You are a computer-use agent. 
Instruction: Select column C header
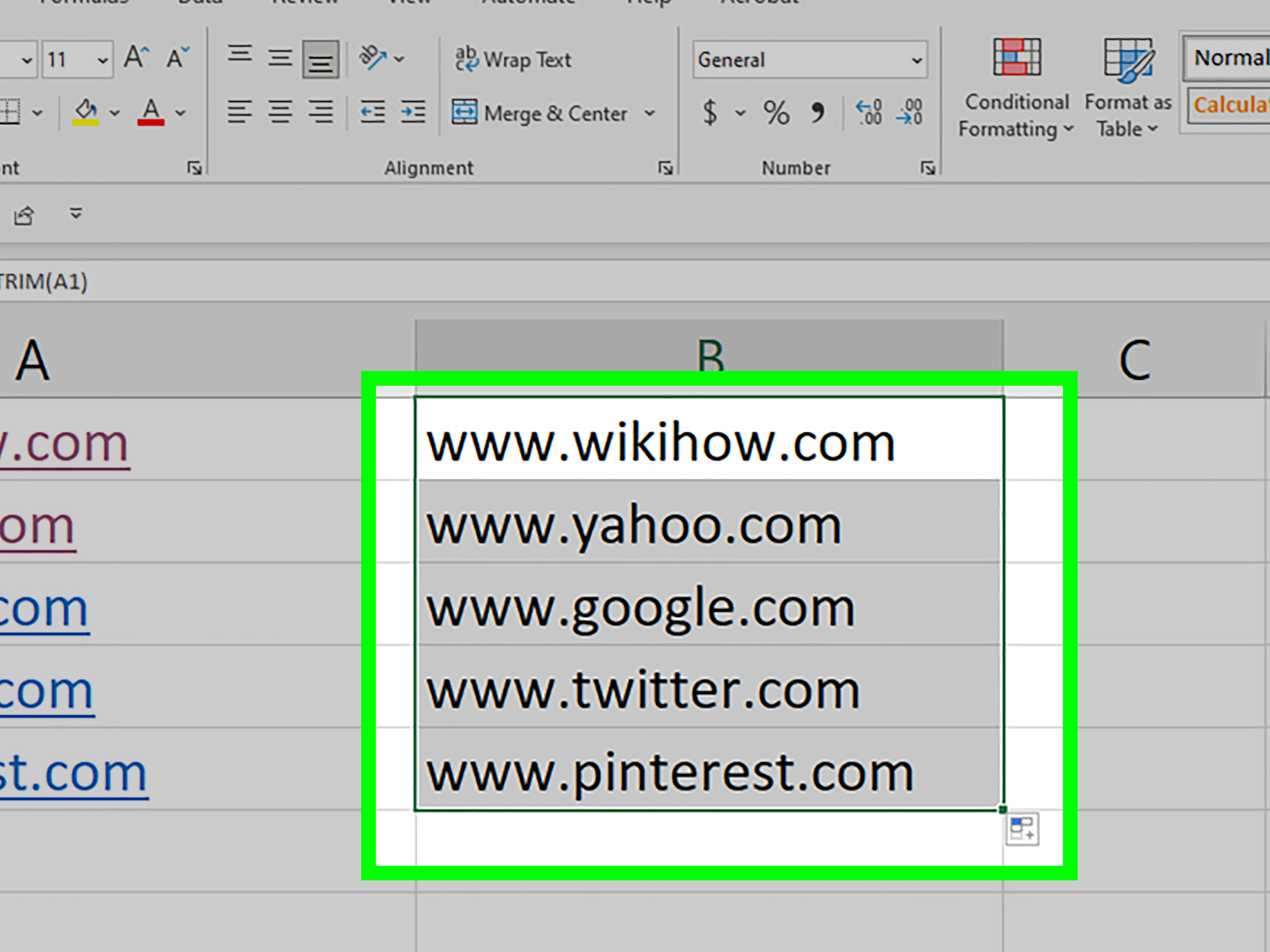click(x=1135, y=359)
